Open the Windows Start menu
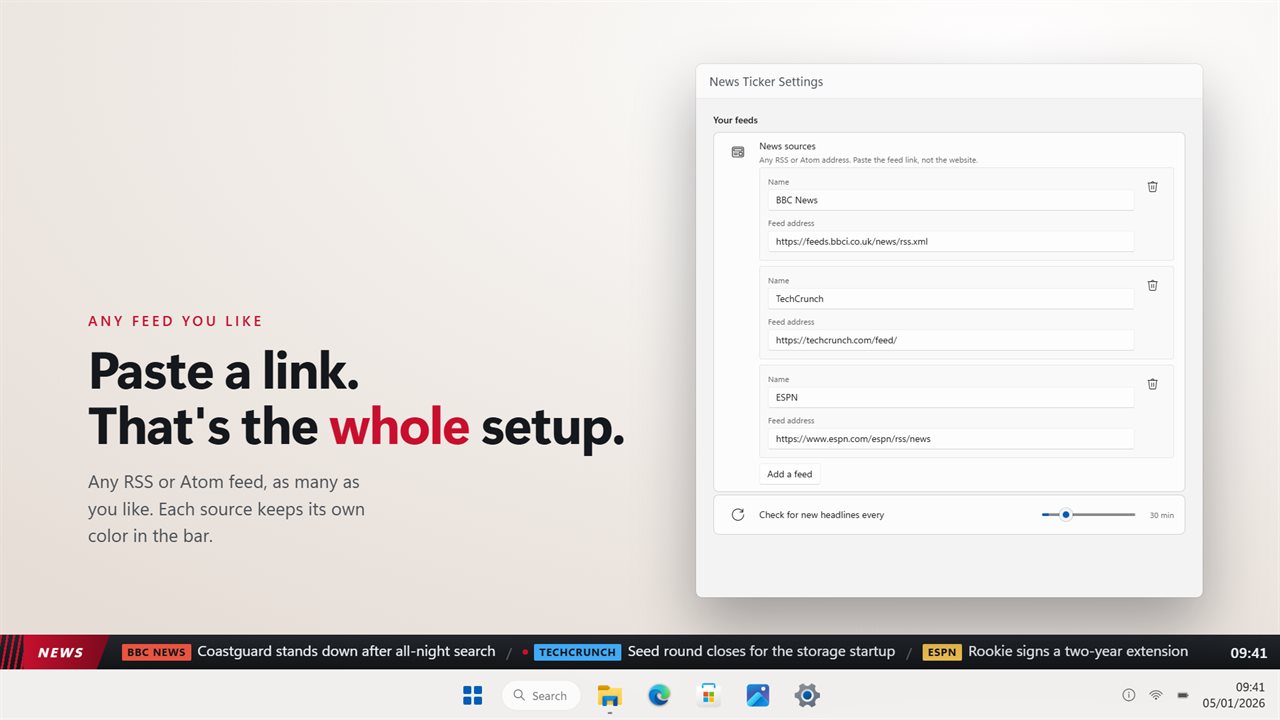The image size is (1280, 720). coord(473,695)
